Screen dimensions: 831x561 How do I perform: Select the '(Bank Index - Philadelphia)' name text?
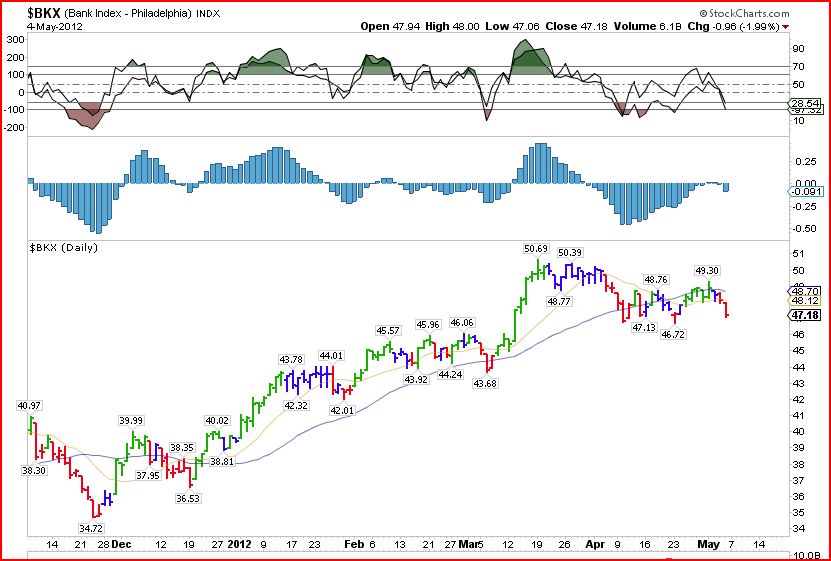pyautogui.click(x=128, y=13)
